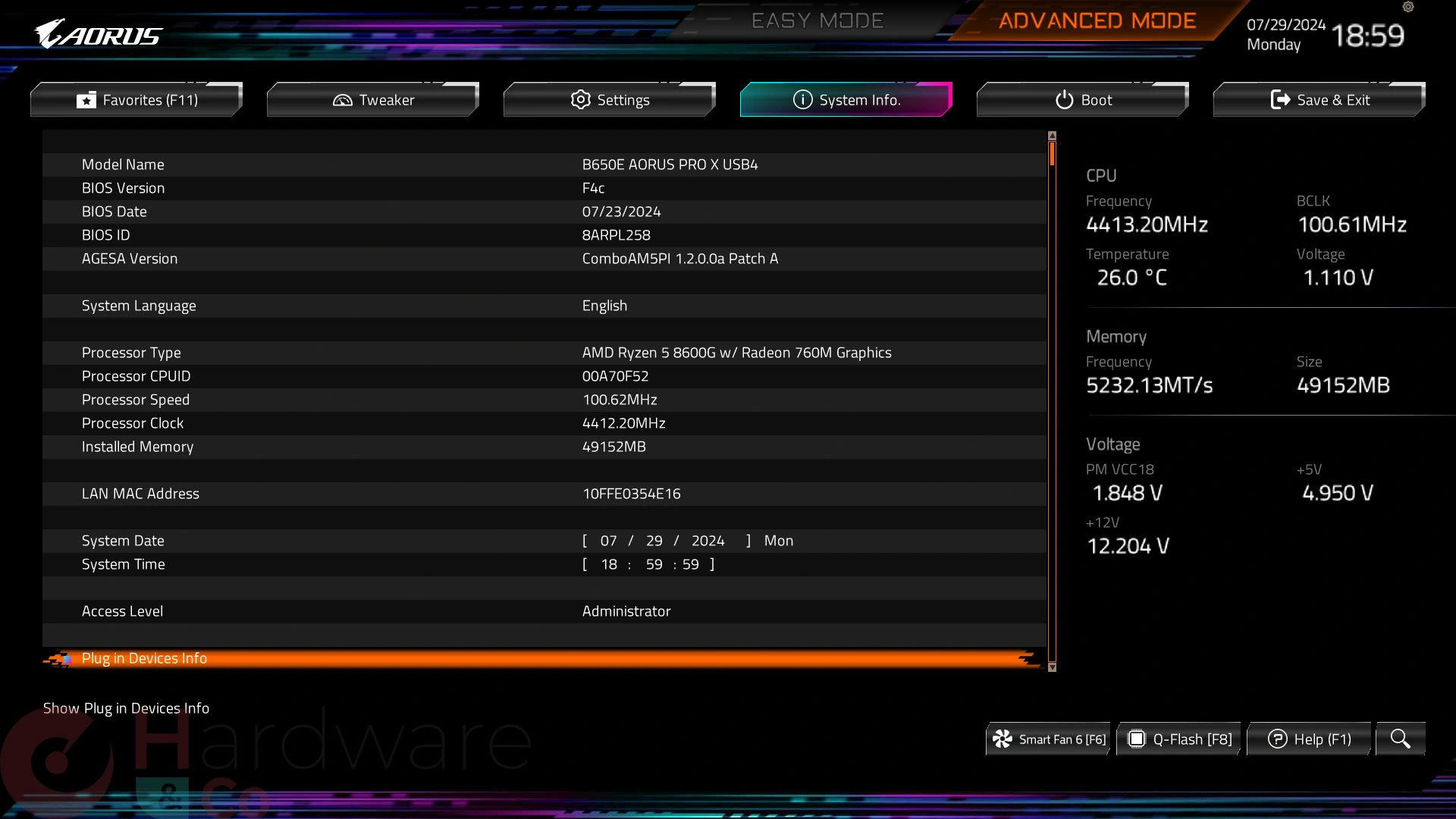Viewport: 1456px width, 819px height.
Task: Click the scrollbar down arrow
Action: tap(1052, 667)
